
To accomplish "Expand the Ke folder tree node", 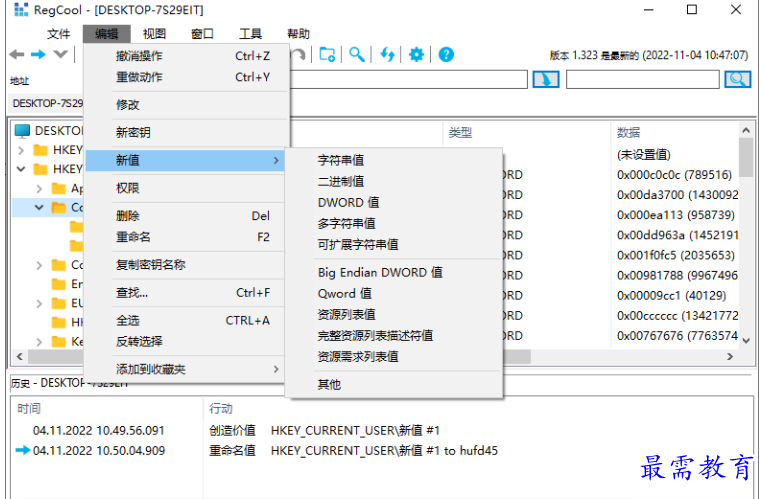I will (39, 342).
